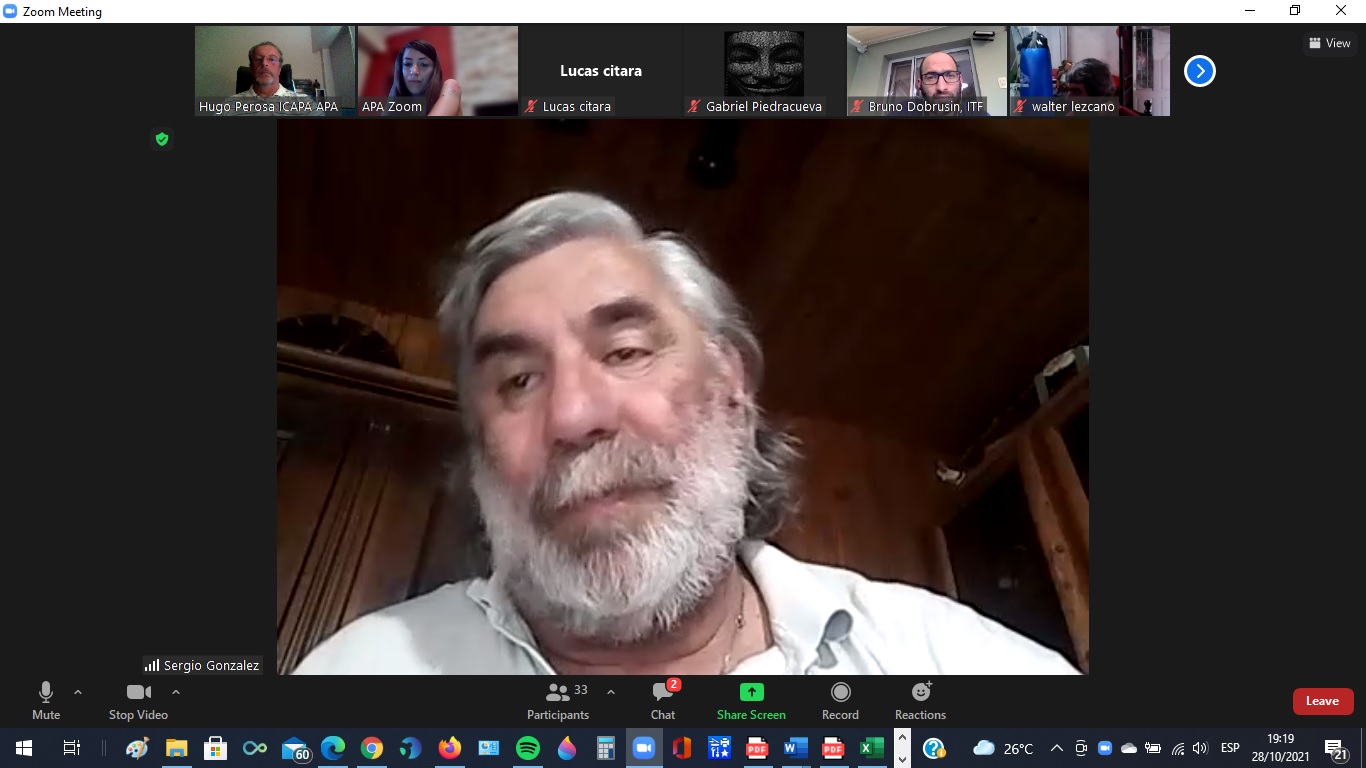
Task: Show hidden system tray icons
Action: tap(1056, 748)
